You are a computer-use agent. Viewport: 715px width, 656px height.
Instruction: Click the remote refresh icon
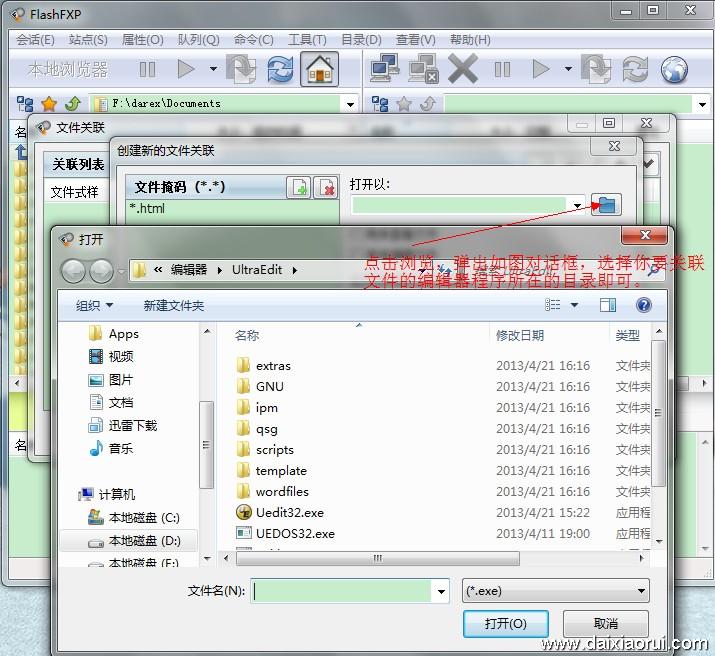pyautogui.click(x=635, y=69)
